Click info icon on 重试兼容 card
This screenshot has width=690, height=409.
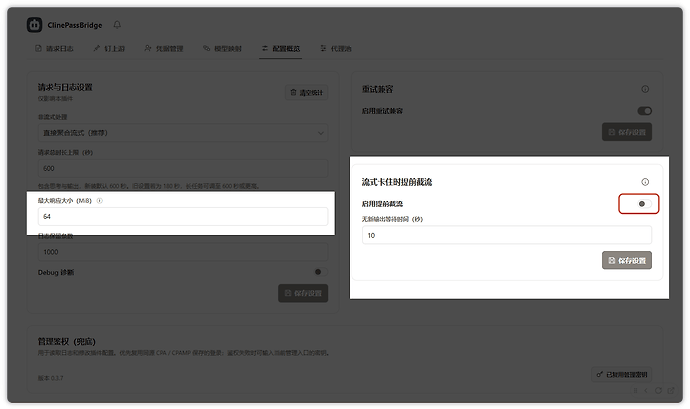645,89
